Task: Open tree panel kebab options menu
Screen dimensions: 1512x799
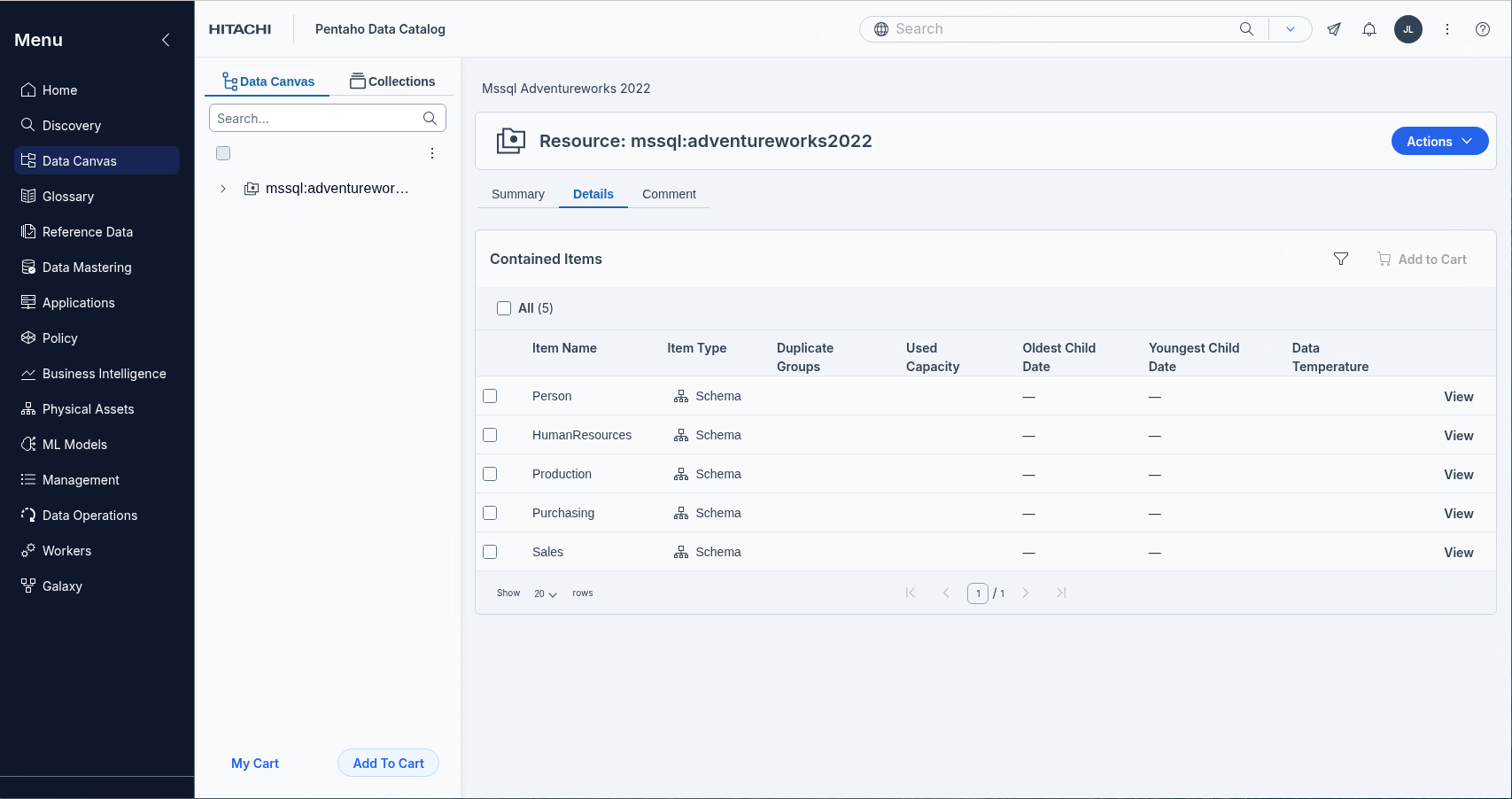Action: pyautogui.click(x=432, y=153)
